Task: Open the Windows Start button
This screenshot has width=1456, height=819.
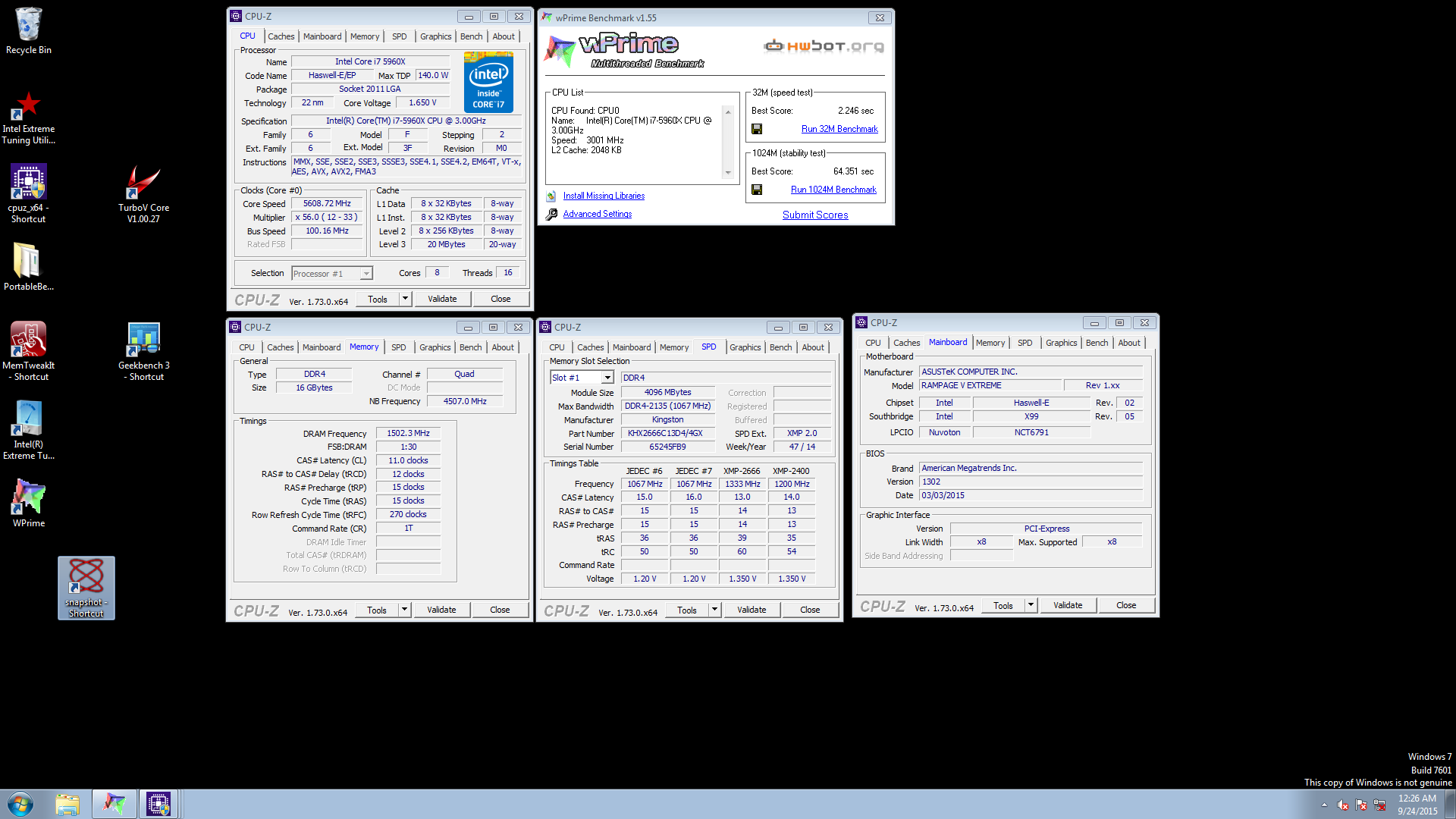Action: click(x=20, y=804)
